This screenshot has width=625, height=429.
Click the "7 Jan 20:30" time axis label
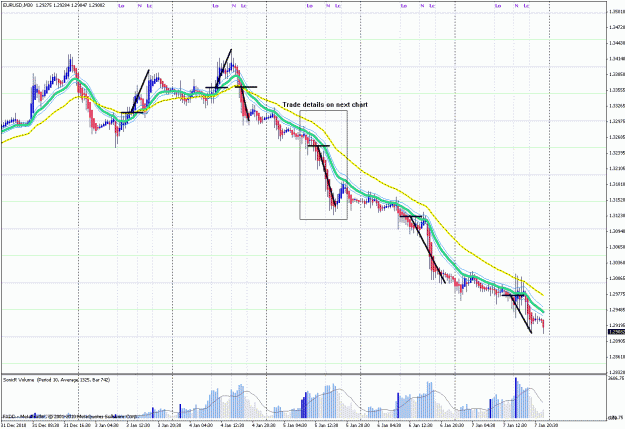point(548,425)
